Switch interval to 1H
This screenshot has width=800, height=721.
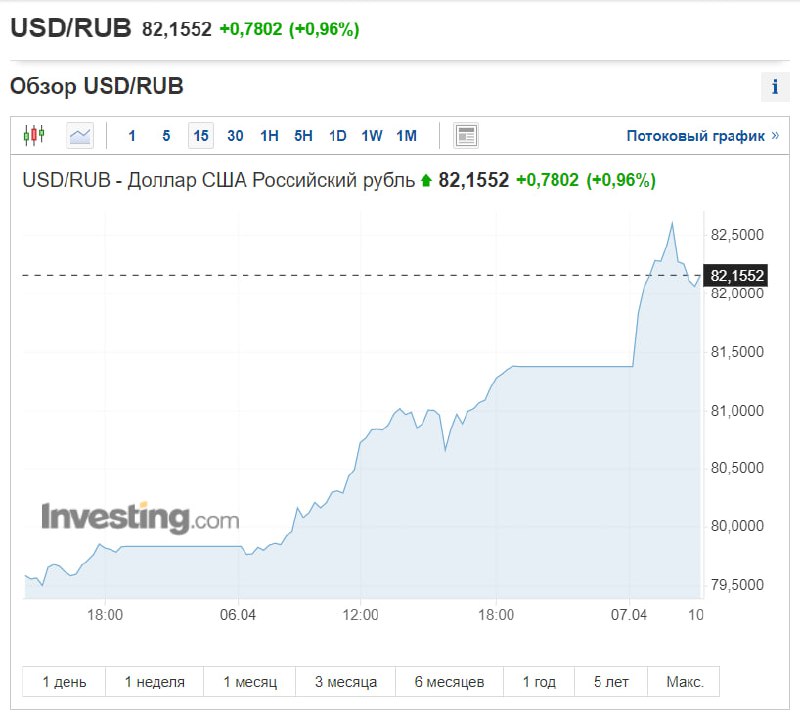tap(269, 136)
